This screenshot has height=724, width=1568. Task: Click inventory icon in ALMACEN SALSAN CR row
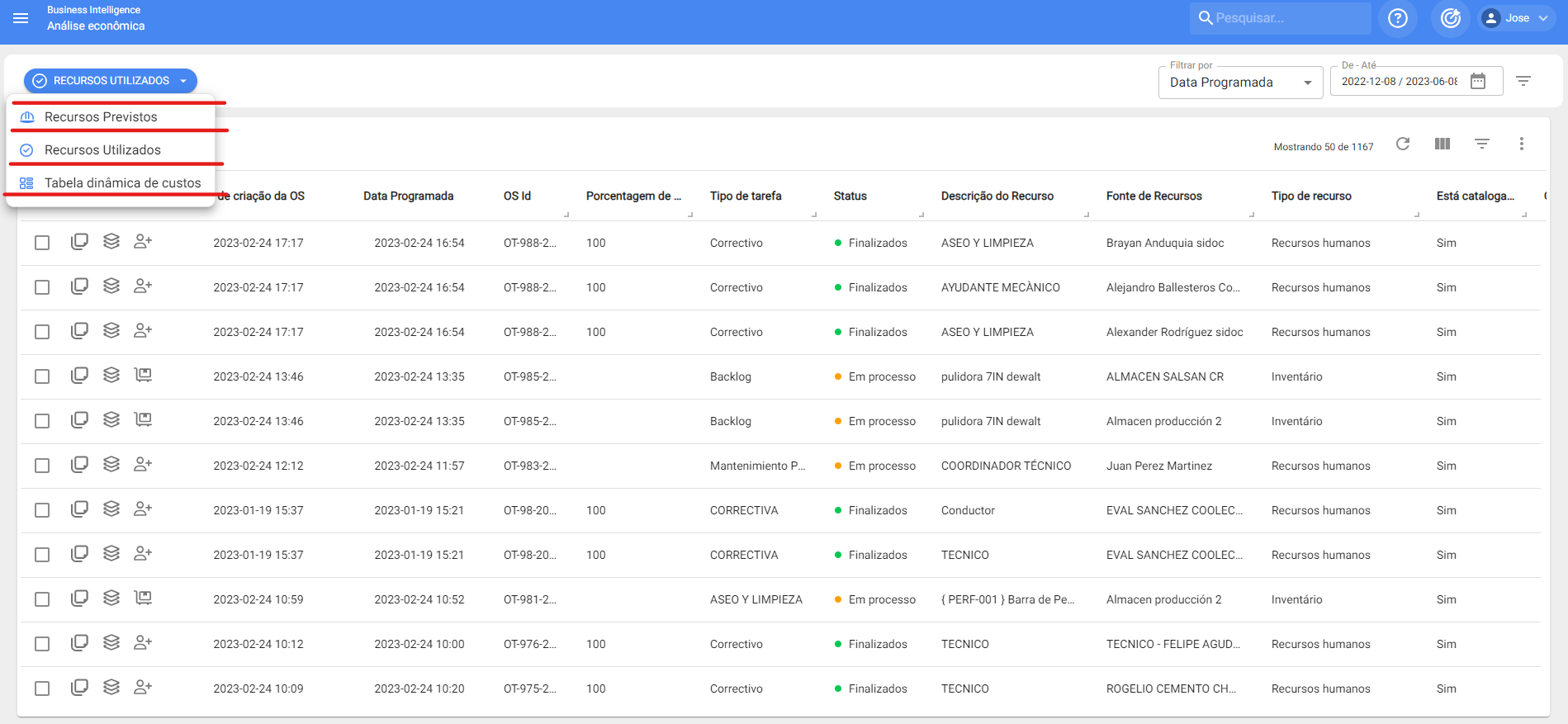coord(143,375)
